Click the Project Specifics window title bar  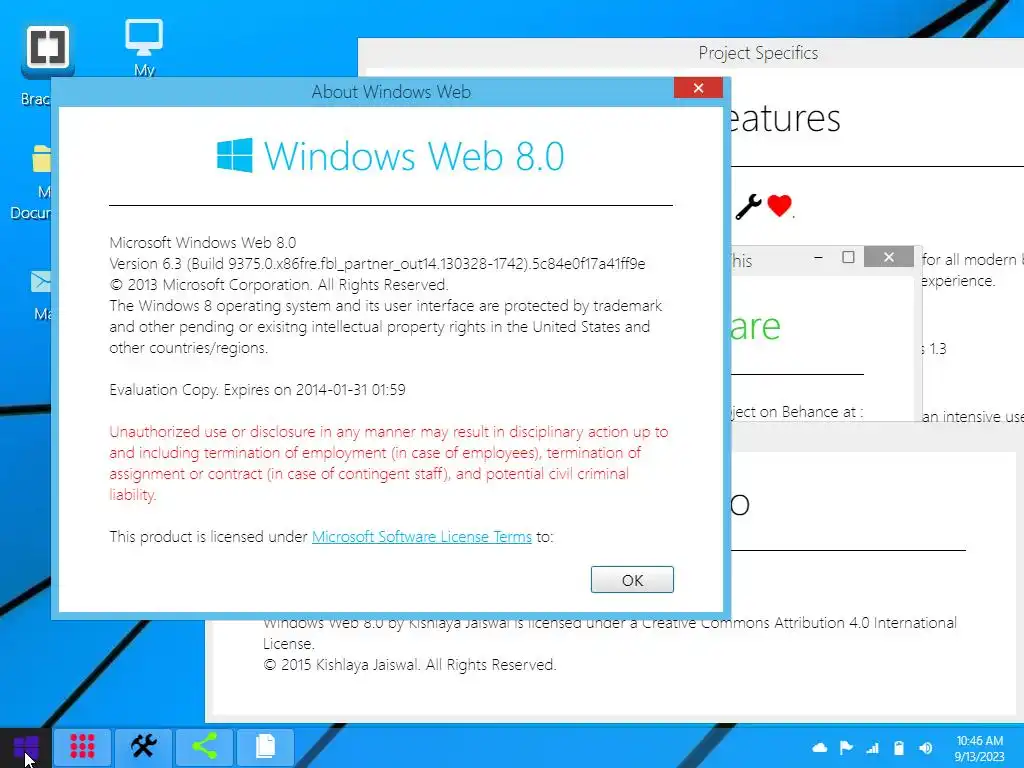[x=691, y=53]
